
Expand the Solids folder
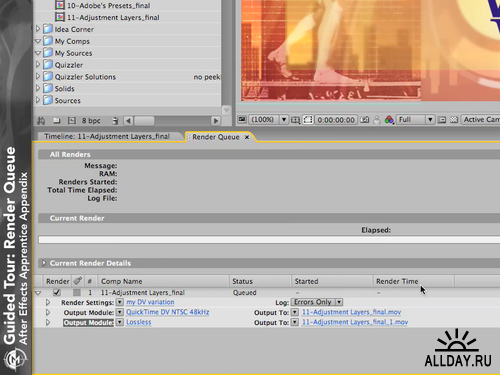[x=38, y=88]
